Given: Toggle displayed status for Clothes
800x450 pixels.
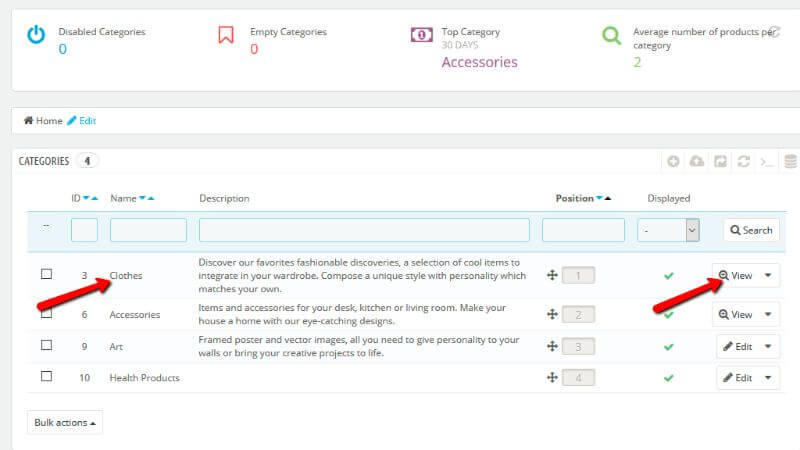Looking at the screenshot, I should pyautogui.click(x=669, y=276).
